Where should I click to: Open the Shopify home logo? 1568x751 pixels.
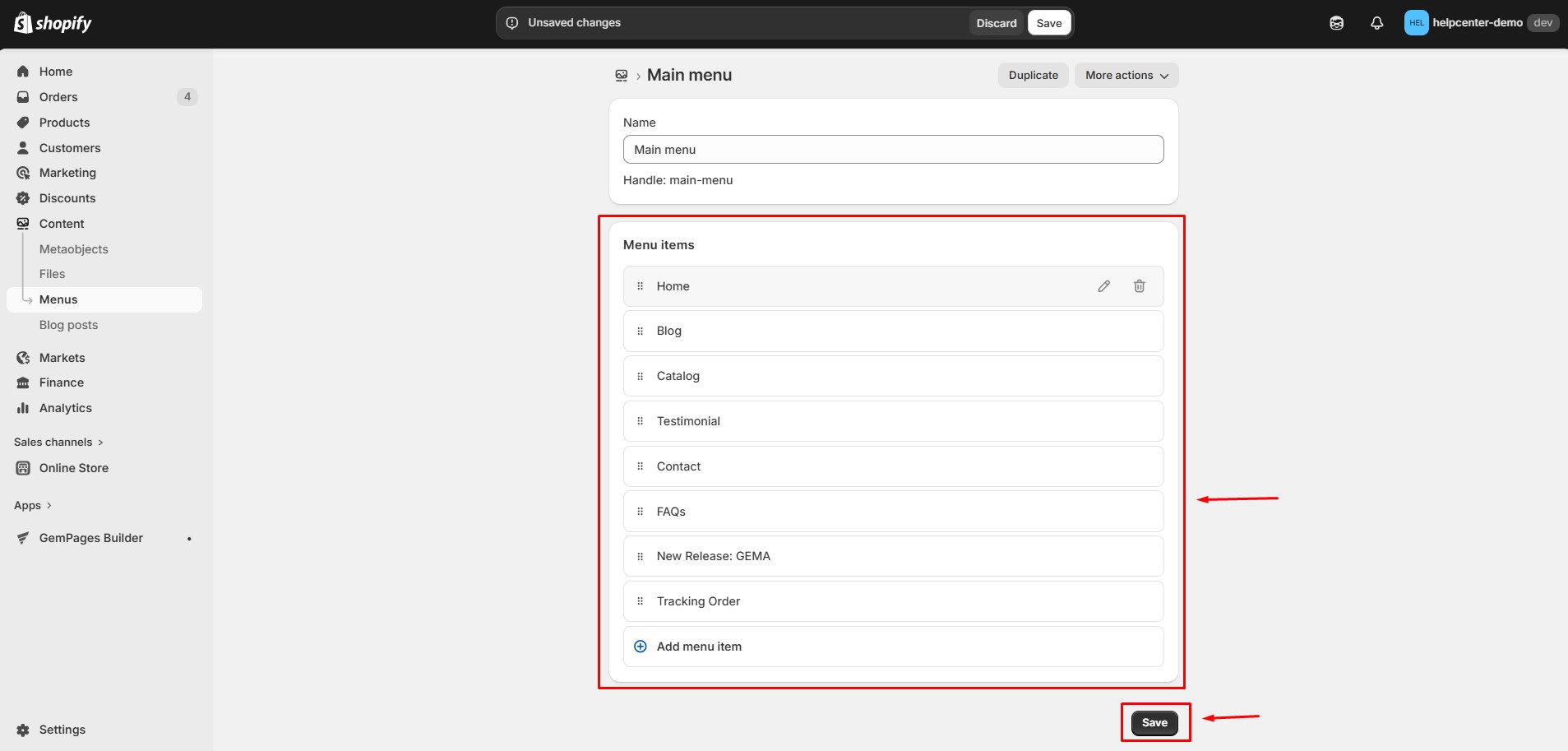pos(52,22)
